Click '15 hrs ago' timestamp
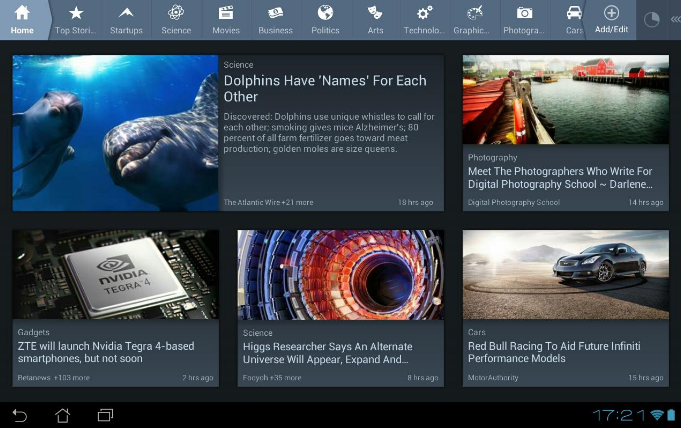Viewport: 681px width, 428px height. click(646, 378)
